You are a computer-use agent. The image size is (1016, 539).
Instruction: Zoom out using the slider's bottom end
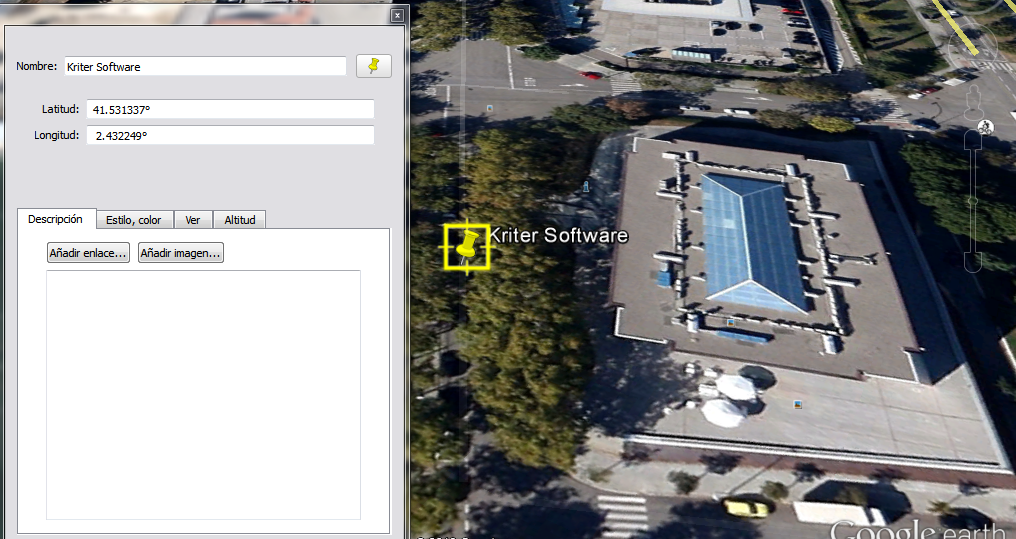coord(972,263)
